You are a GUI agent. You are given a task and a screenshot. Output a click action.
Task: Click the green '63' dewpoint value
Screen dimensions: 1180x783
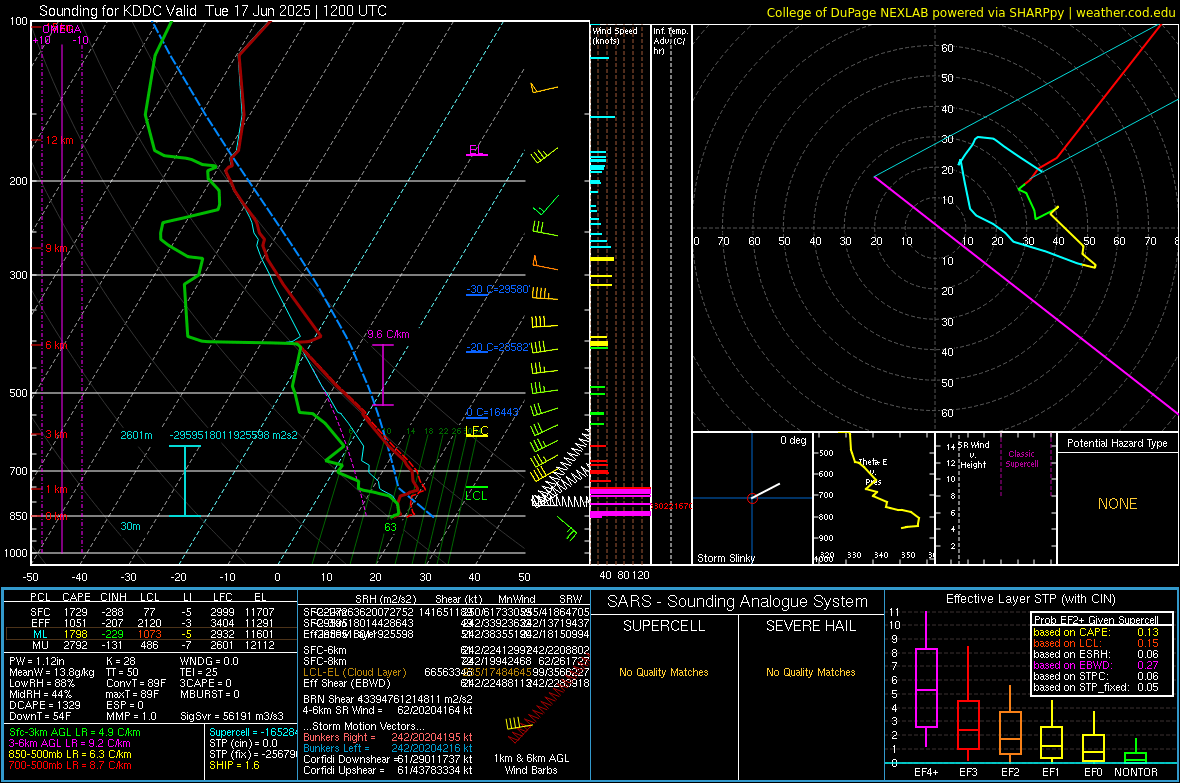(390, 527)
